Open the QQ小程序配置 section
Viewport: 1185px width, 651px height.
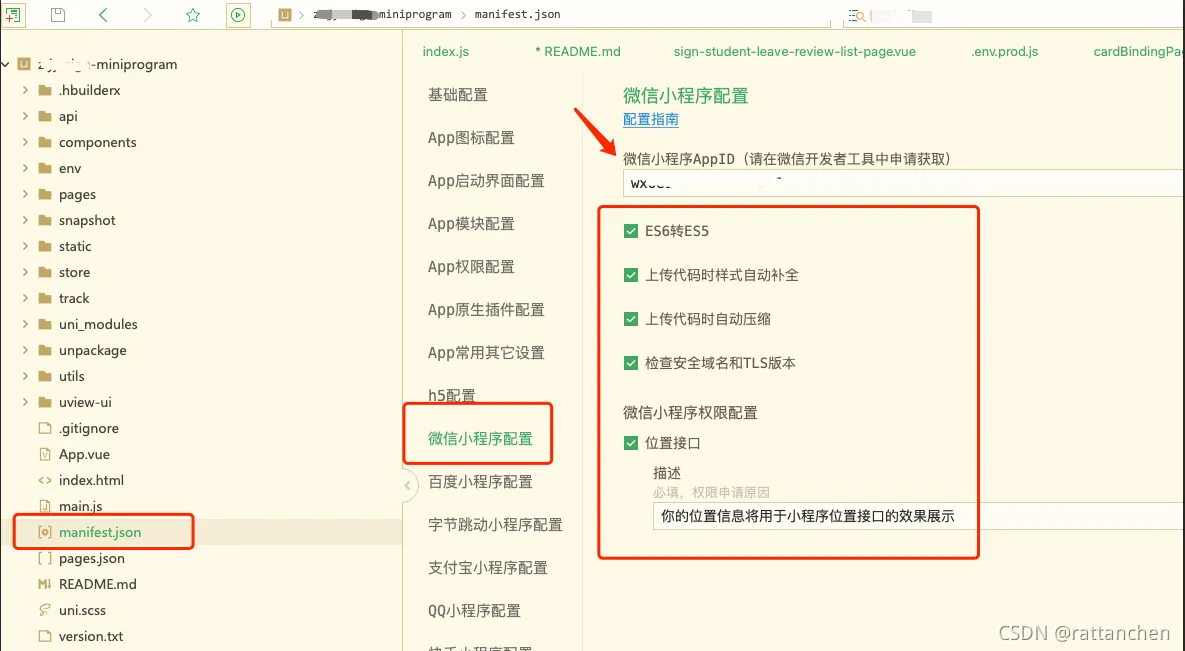[474, 611]
